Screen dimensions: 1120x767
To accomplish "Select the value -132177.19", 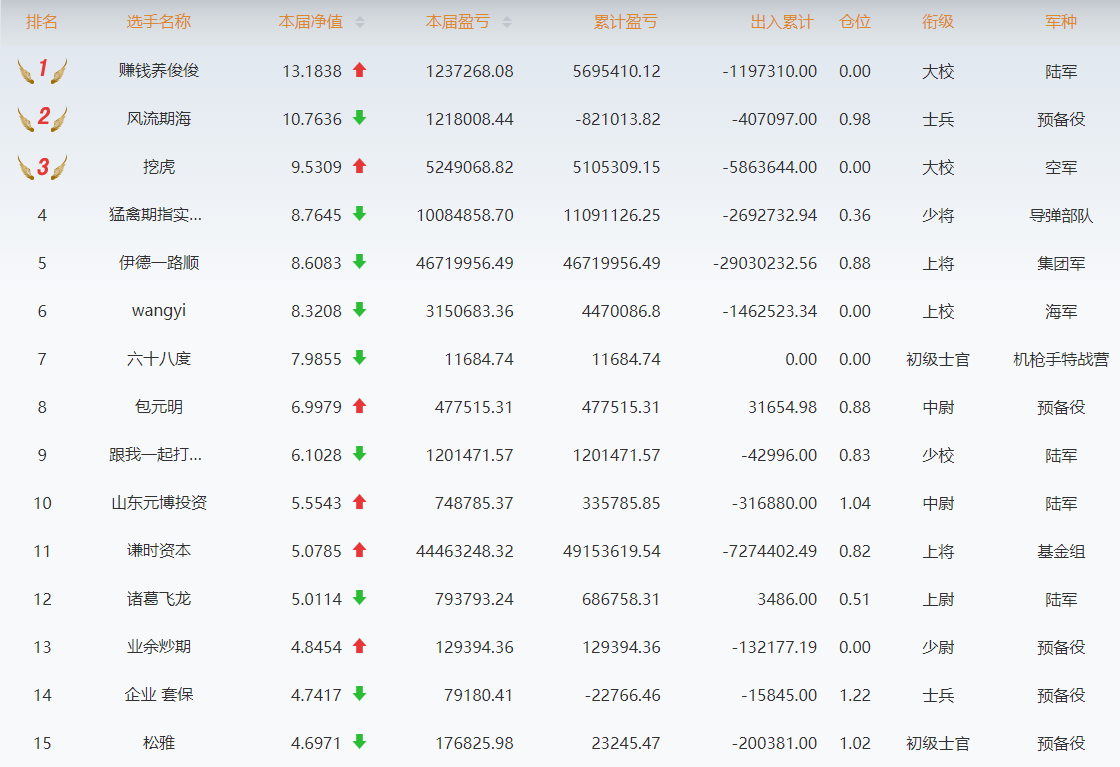I will tap(774, 647).
